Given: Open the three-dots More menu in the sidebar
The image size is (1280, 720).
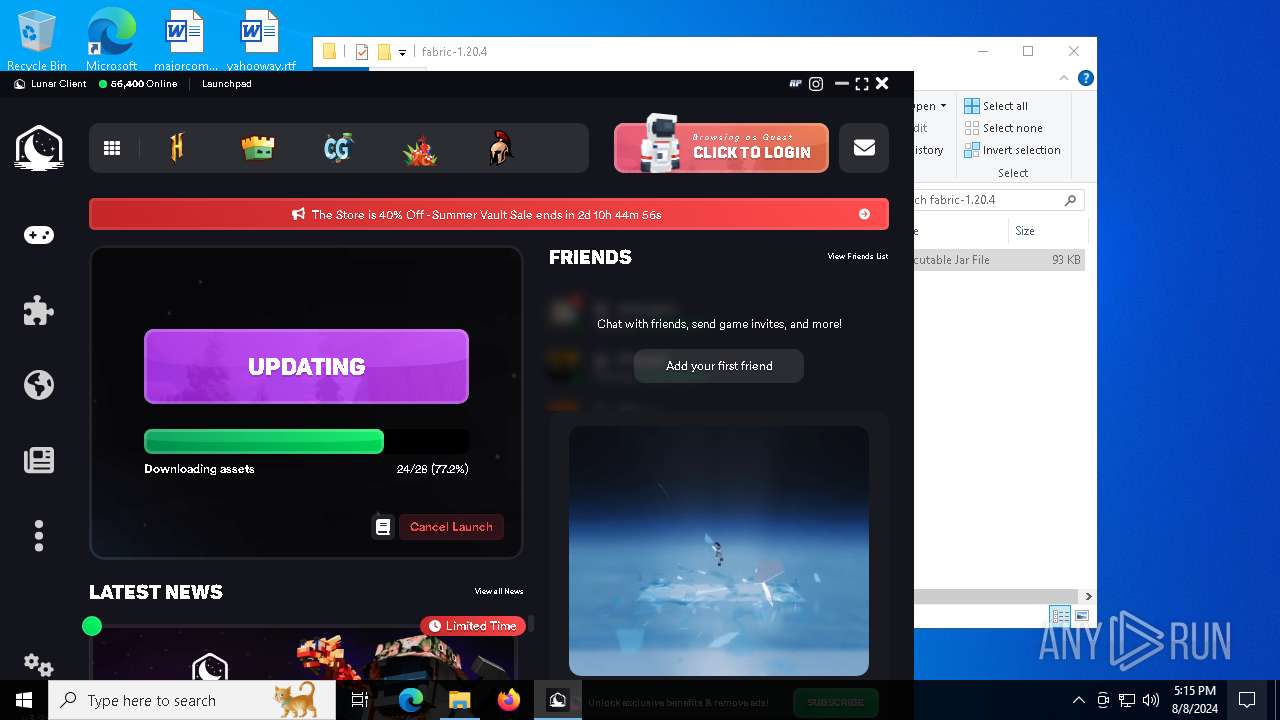Looking at the screenshot, I should coord(39,536).
